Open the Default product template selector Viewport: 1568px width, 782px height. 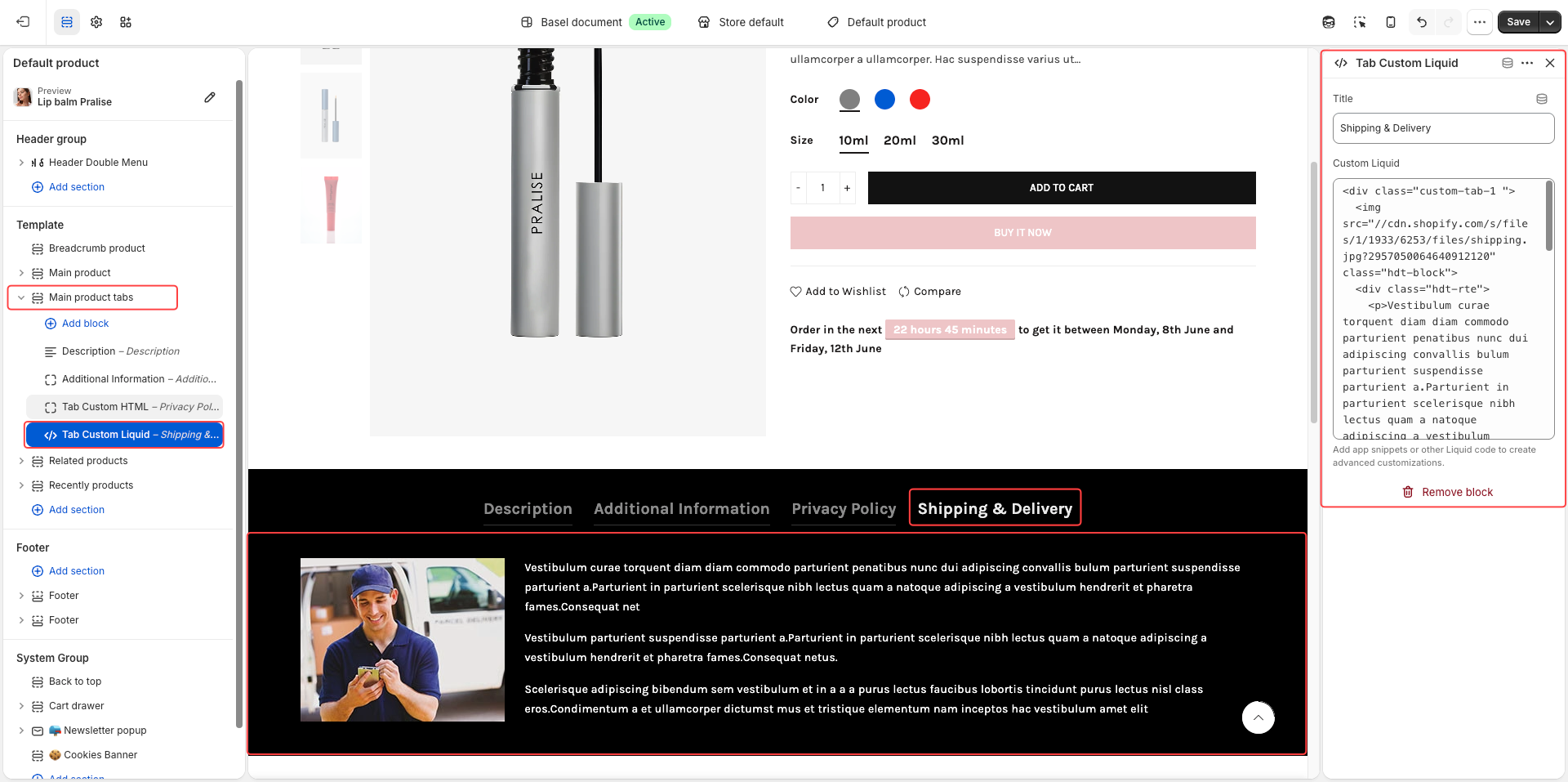(876, 22)
